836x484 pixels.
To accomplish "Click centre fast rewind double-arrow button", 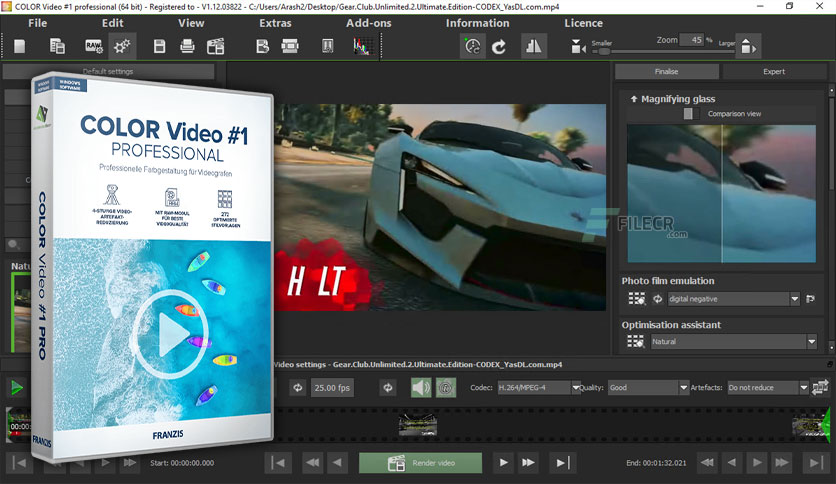I will [x=313, y=463].
